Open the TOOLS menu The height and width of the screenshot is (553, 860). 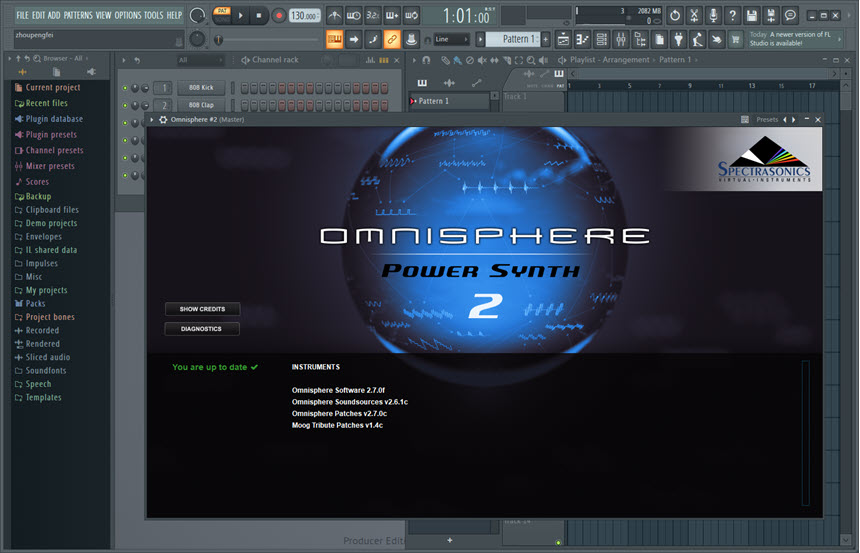pos(154,15)
